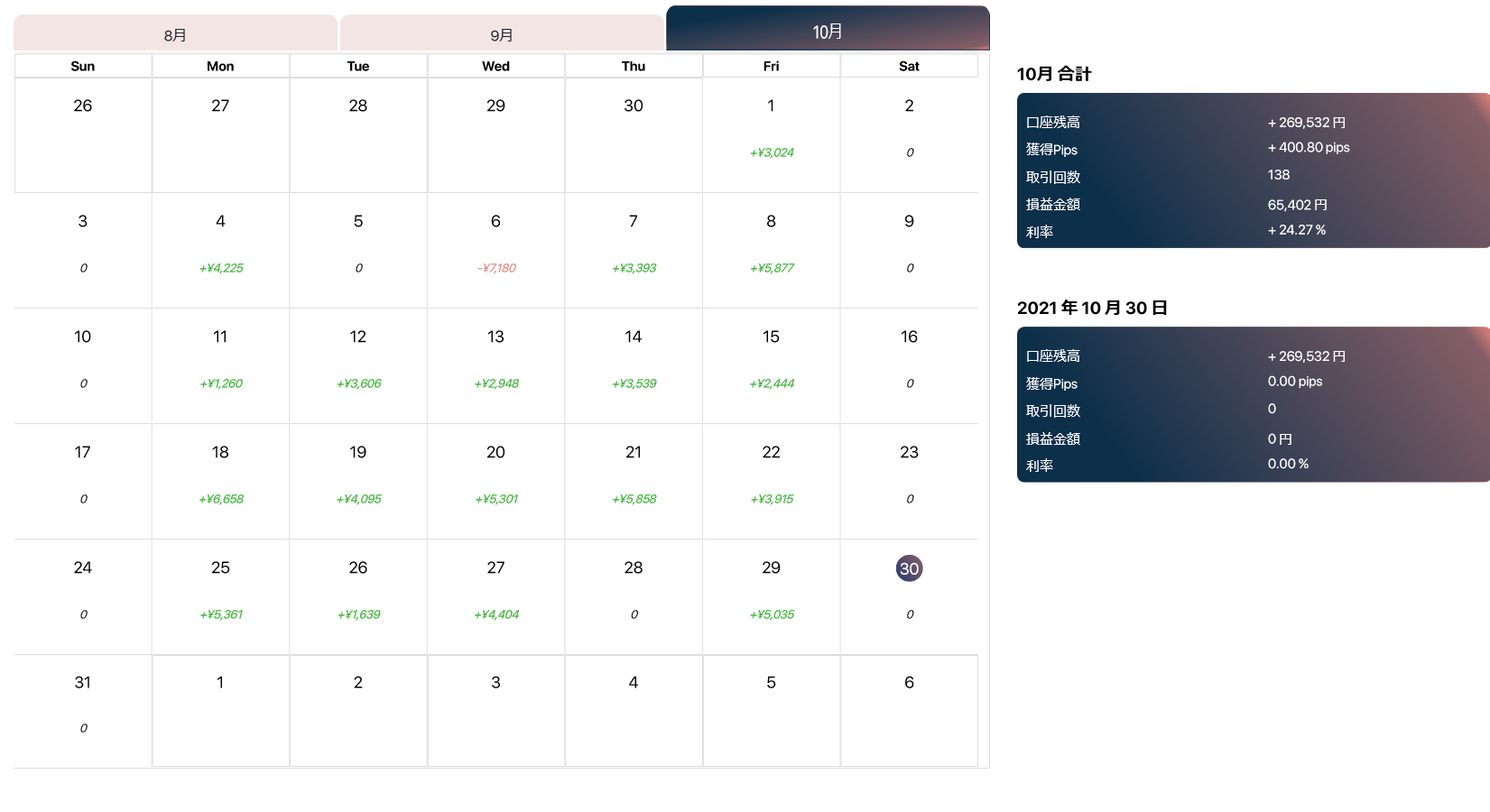Image resolution: width=1490 pixels, height=812 pixels.
Task: Select the 10月 tab
Action: tap(828, 29)
